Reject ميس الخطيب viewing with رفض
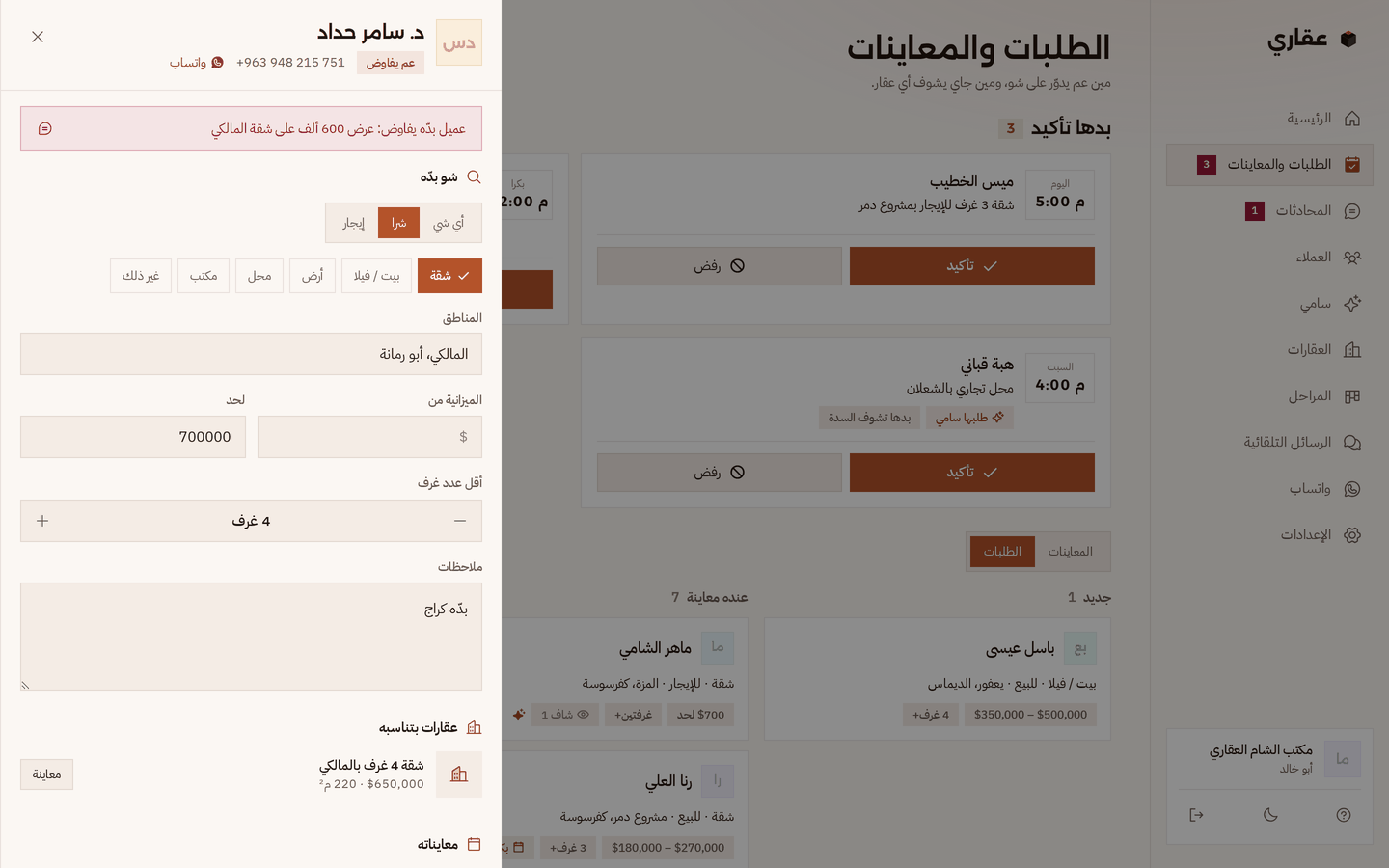Viewport: 1389px width, 868px height. tap(720, 266)
